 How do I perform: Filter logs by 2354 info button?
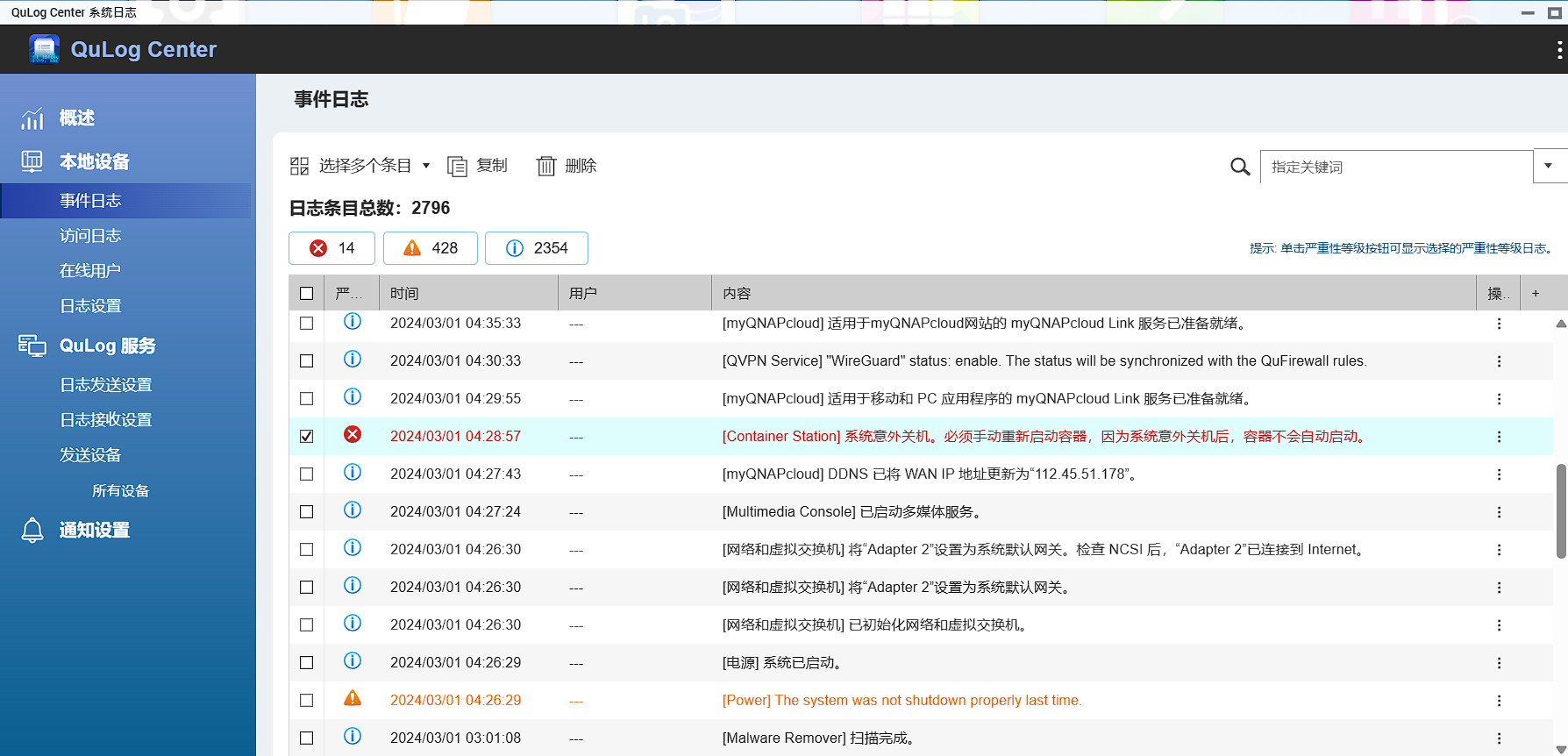coord(537,248)
